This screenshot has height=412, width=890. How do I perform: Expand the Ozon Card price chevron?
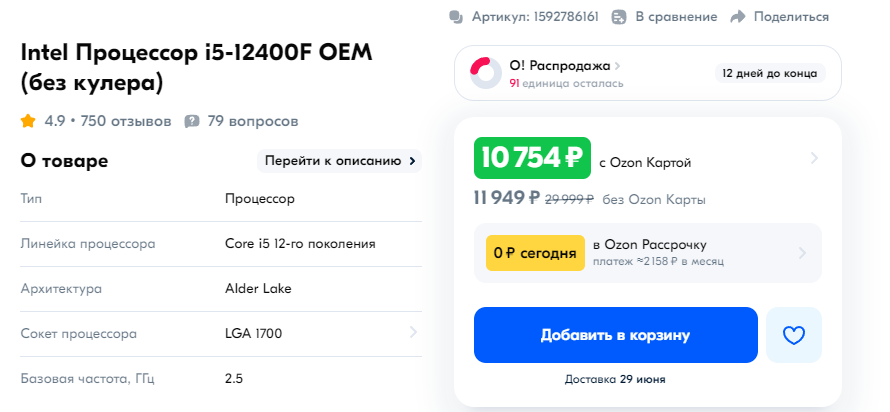pos(814,158)
